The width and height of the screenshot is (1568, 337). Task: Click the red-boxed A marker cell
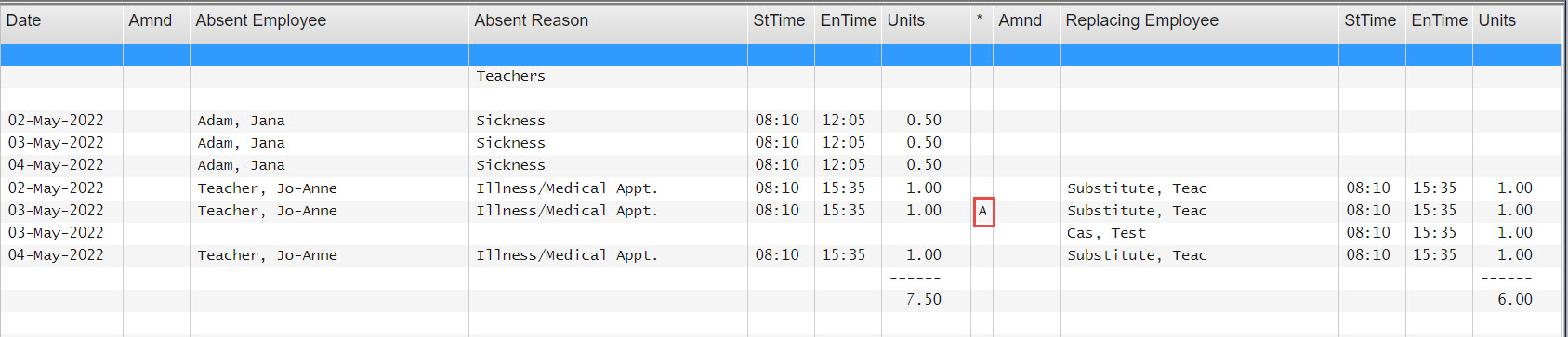pos(983,211)
